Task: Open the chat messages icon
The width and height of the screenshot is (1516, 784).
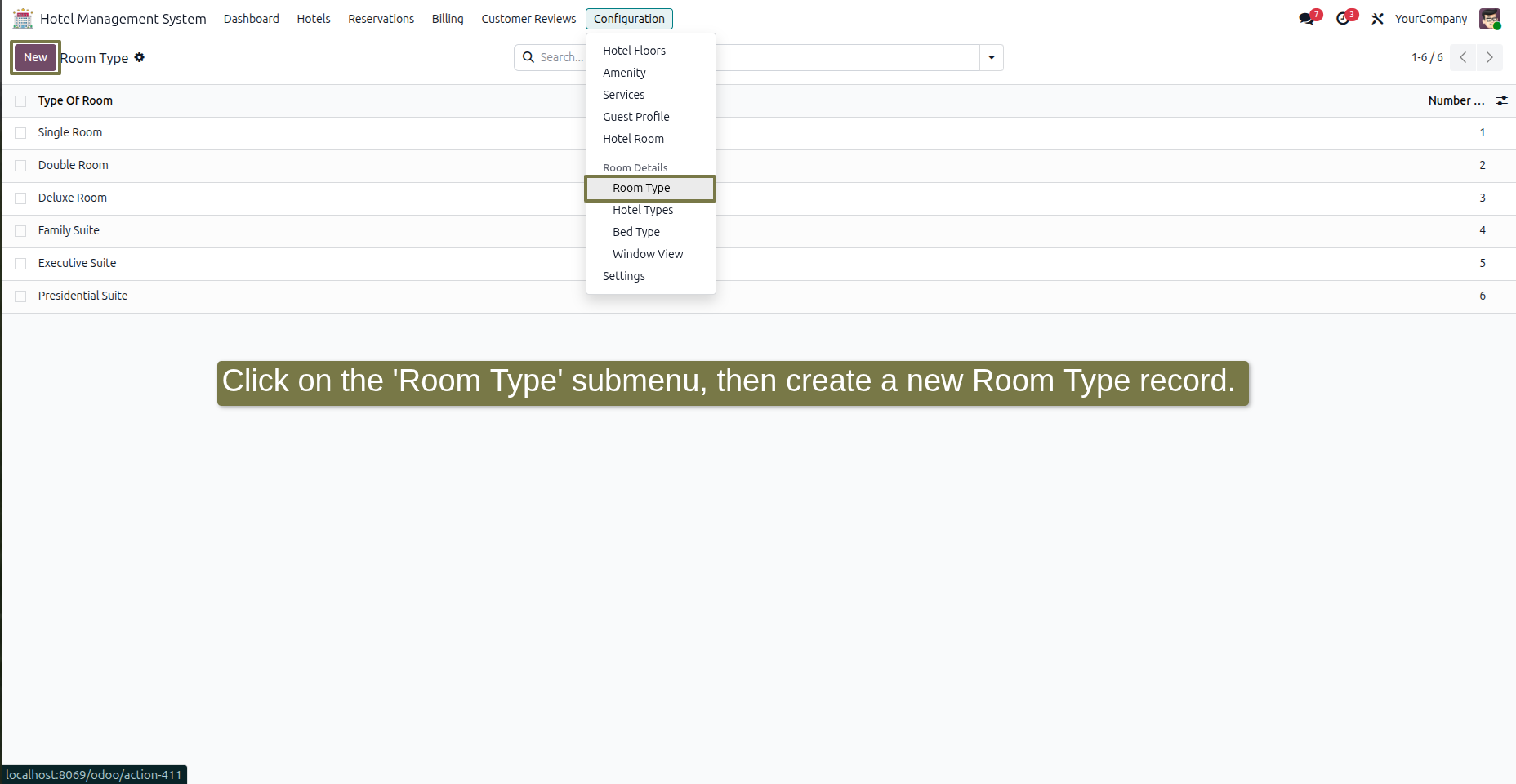Action: [x=1307, y=19]
